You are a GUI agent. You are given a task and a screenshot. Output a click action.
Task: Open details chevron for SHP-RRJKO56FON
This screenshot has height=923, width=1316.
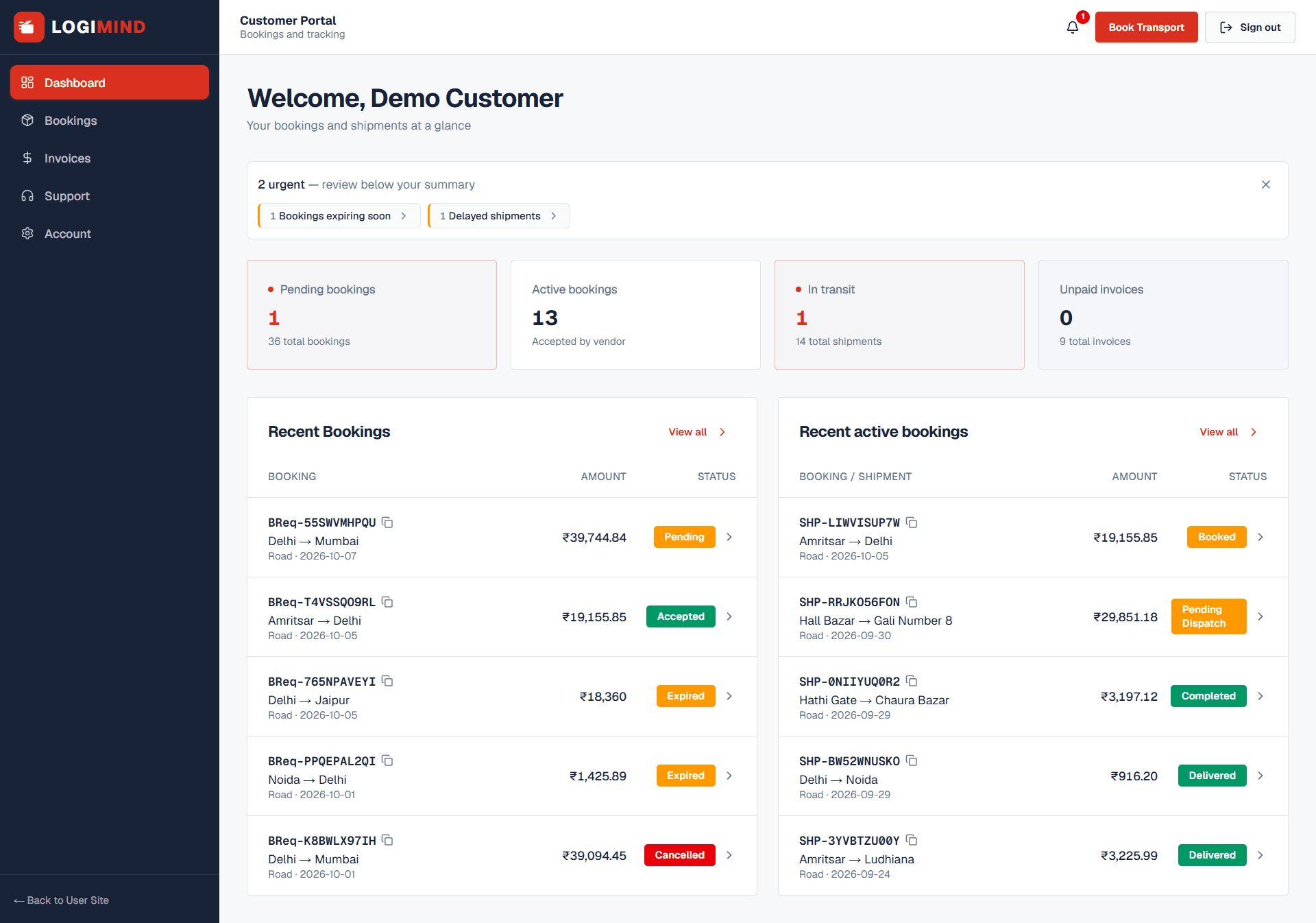tap(1260, 616)
